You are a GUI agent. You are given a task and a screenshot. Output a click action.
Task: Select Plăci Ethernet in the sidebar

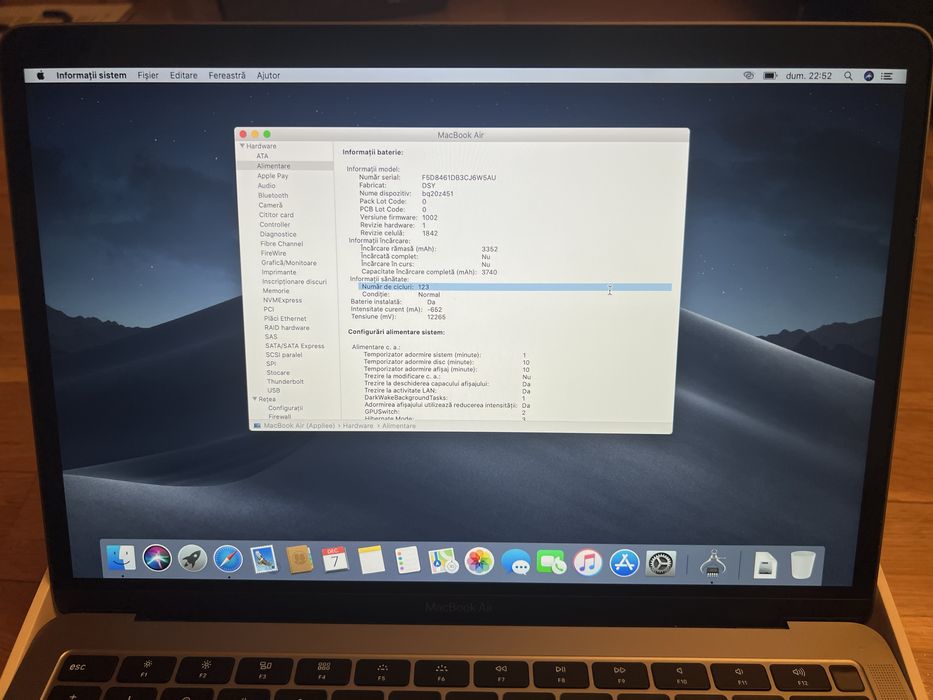pyautogui.click(x=285, y=318)
